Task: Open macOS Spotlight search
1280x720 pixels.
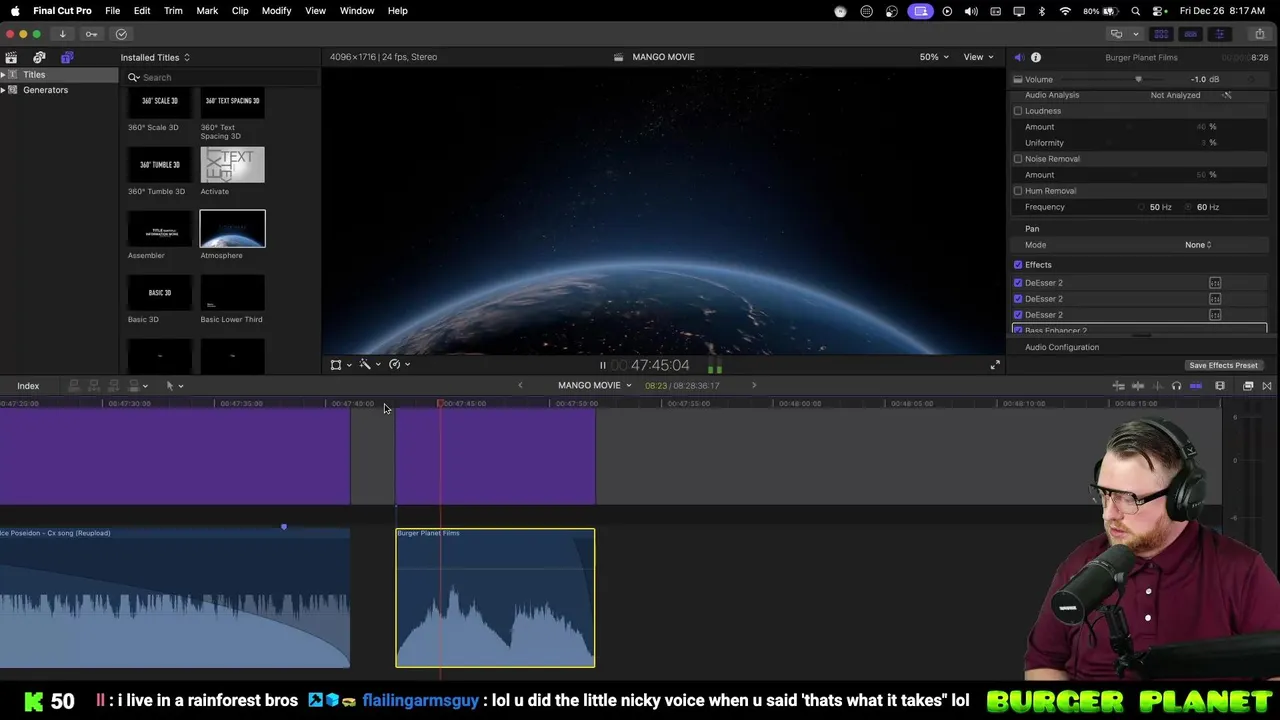Action: [1136, 11]
